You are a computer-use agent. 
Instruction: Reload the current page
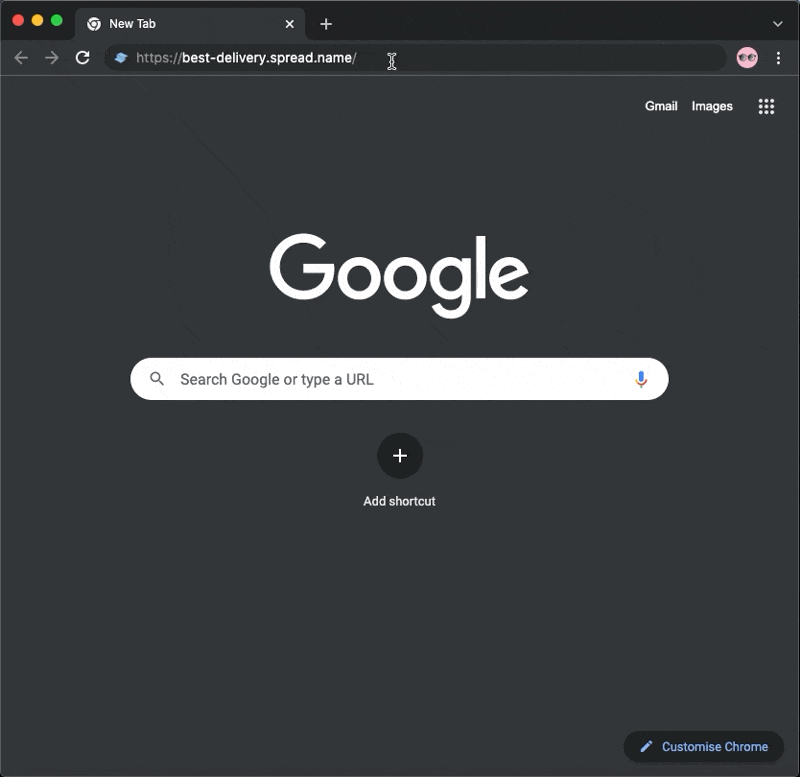point(83,58)
